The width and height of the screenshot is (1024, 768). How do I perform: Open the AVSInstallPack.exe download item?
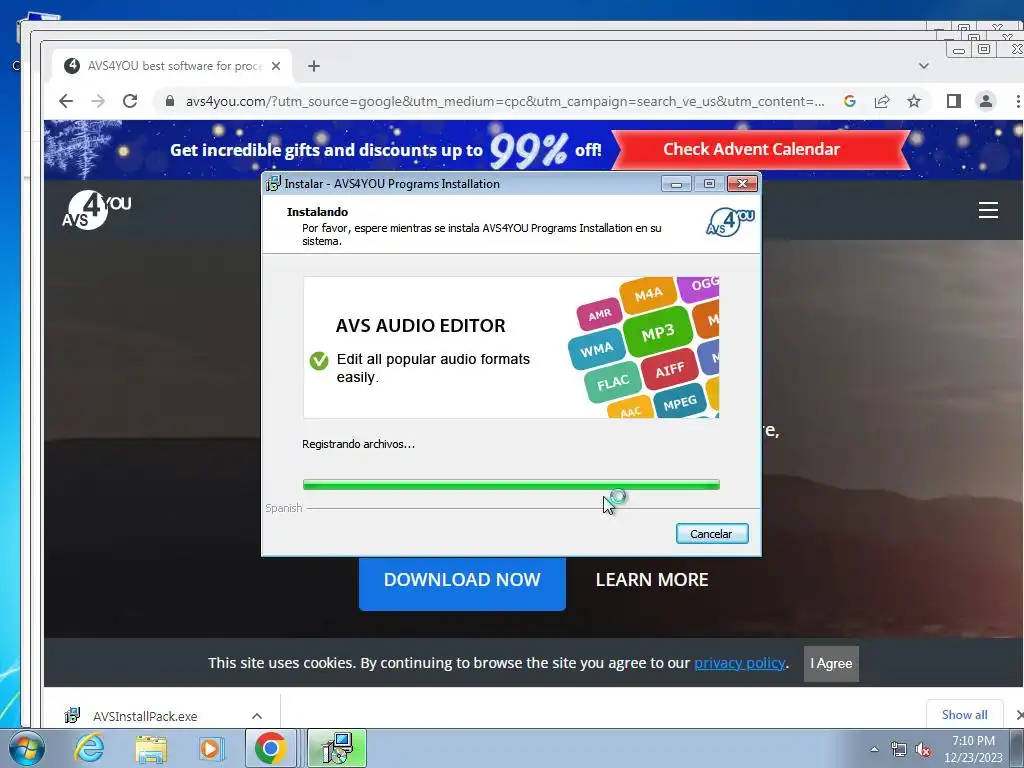145,716
